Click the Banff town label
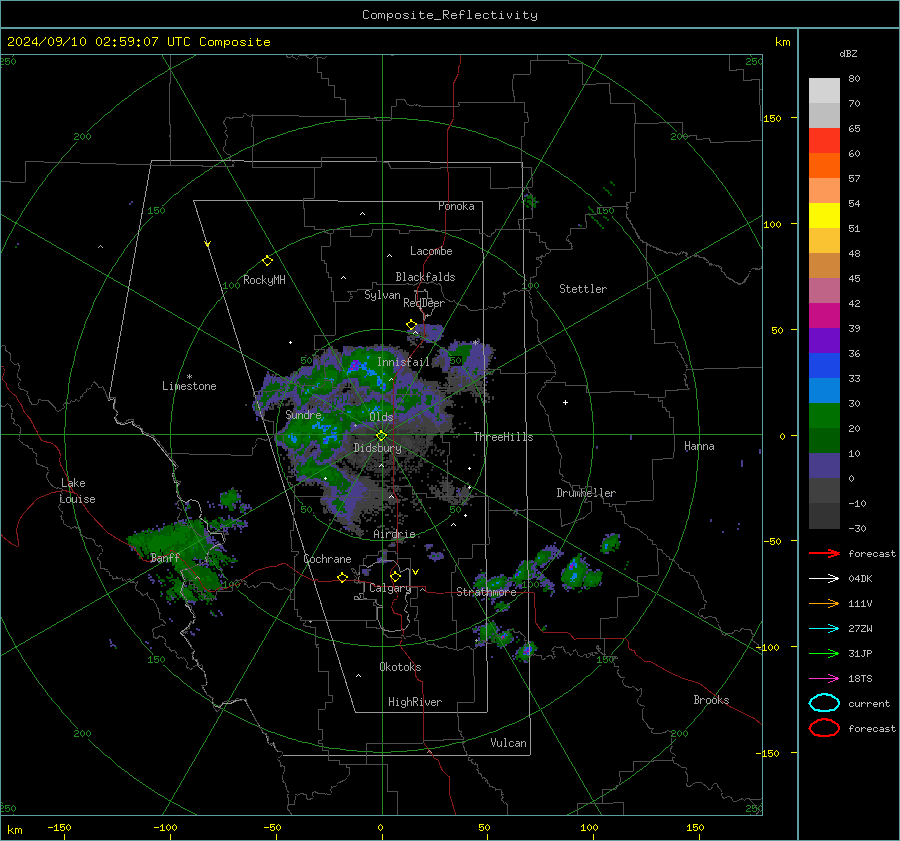This screenshot has width=900, height=841. click(165, 558)
